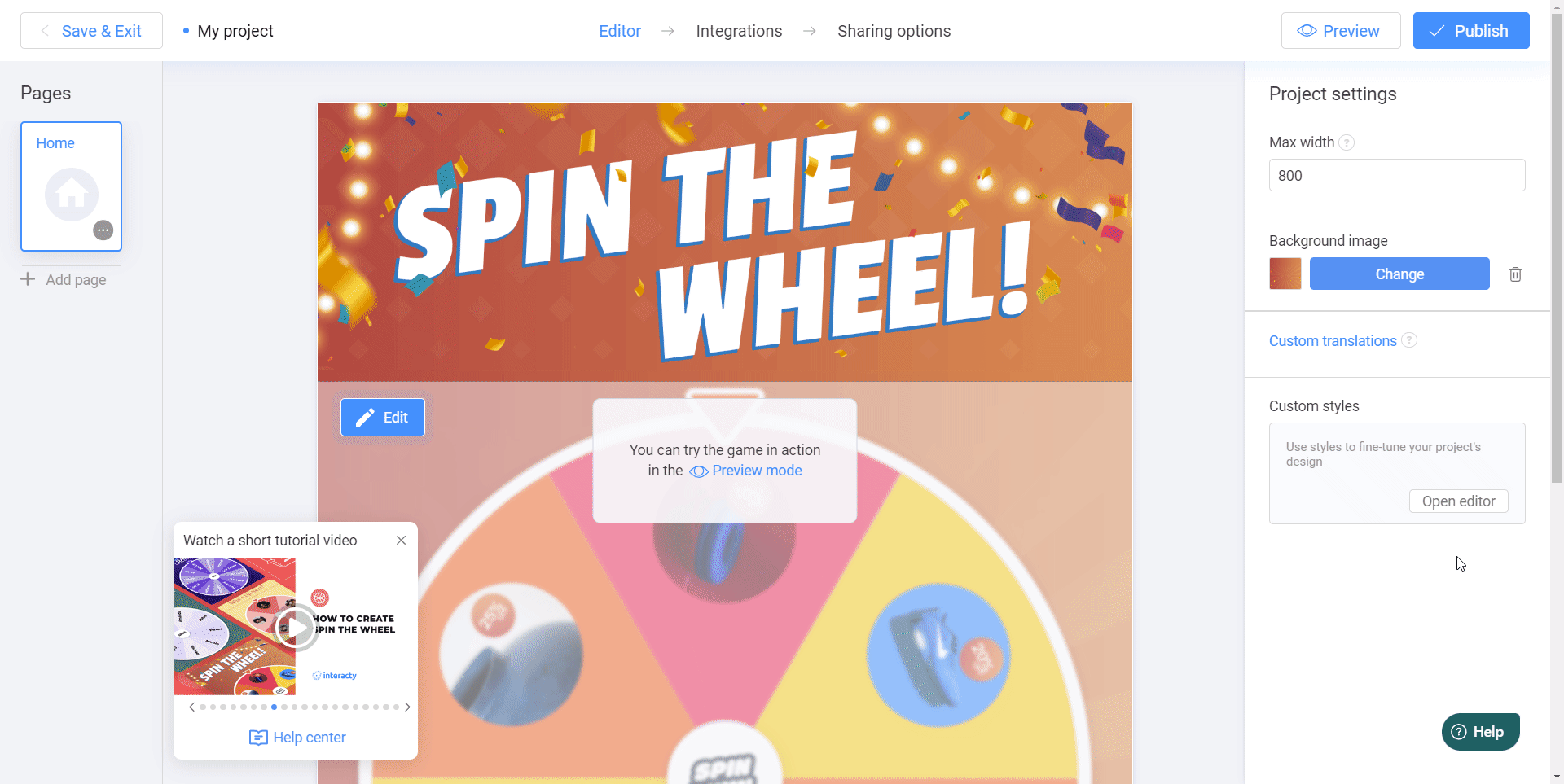This screenshot has height=784, width=1564.
Task: Open the Home page options menu
Action: pyautogui.click(x=103, y=230)
